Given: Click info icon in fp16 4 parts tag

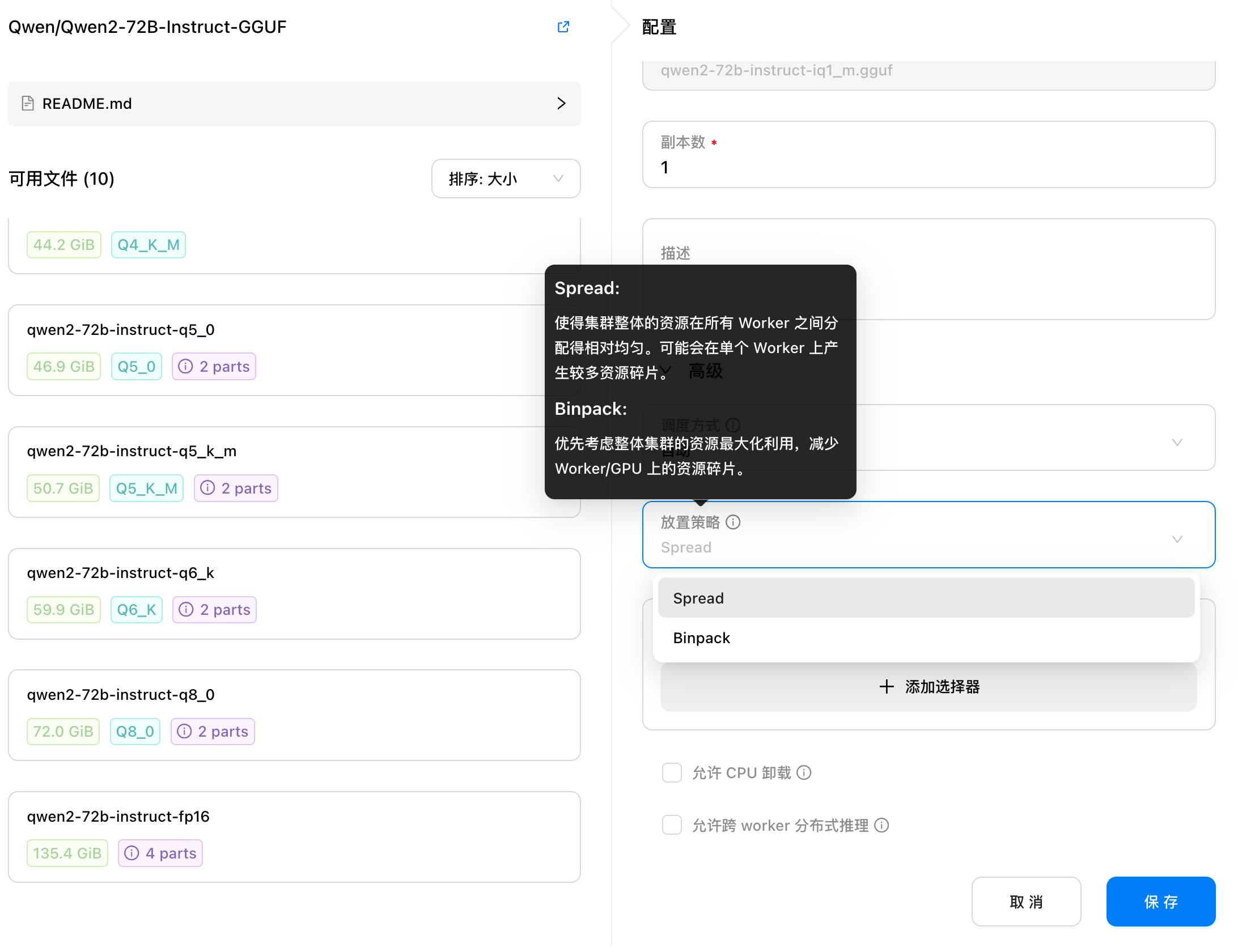Looking at the screenshot, I should [x=132, y=853].
